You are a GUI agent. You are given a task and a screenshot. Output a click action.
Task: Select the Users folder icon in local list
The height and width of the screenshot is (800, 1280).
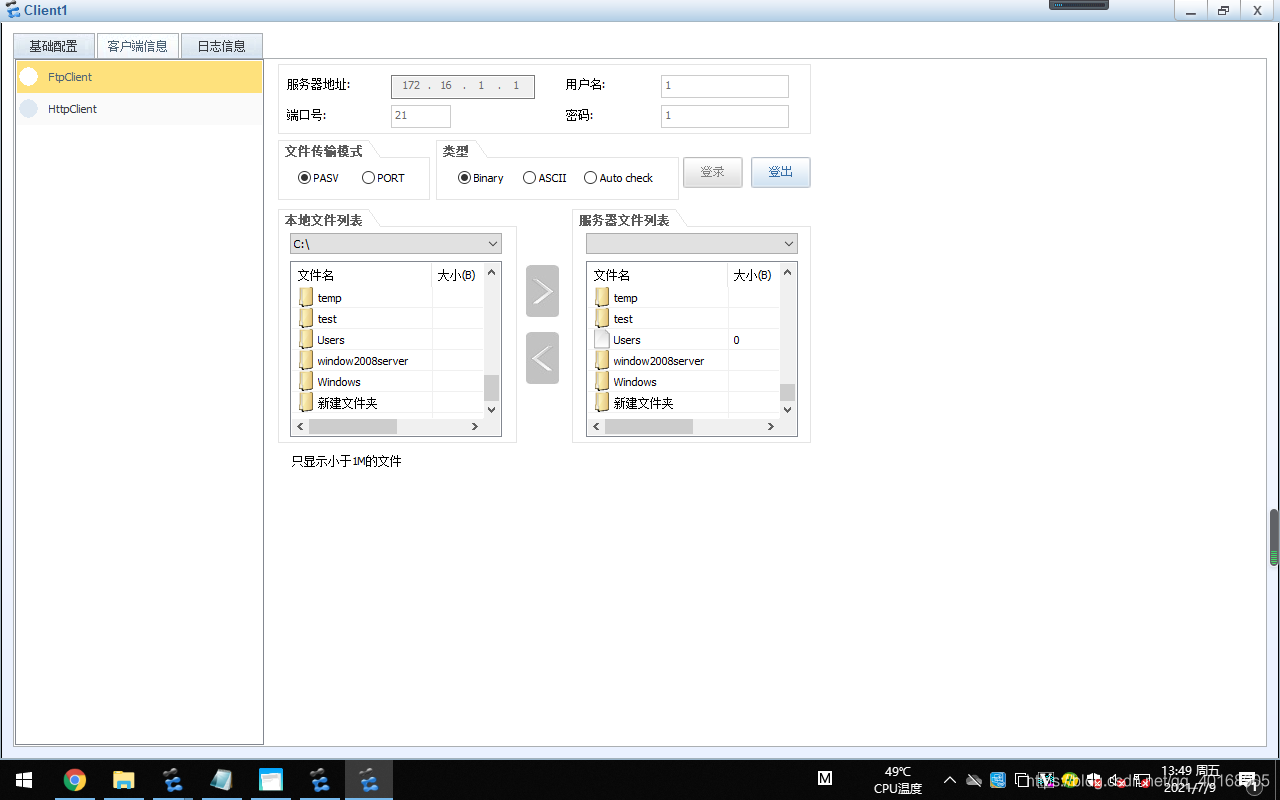(306, 339)
